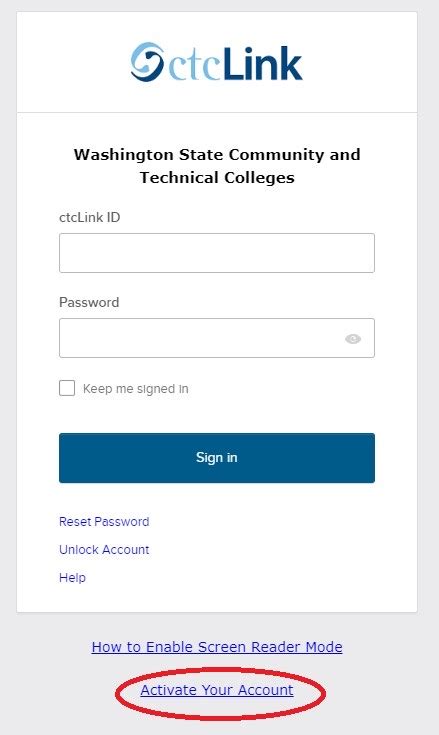Focus the ctcLink ID input field
The height and width of the screenshot is (735, 439).
click(217, 253)
